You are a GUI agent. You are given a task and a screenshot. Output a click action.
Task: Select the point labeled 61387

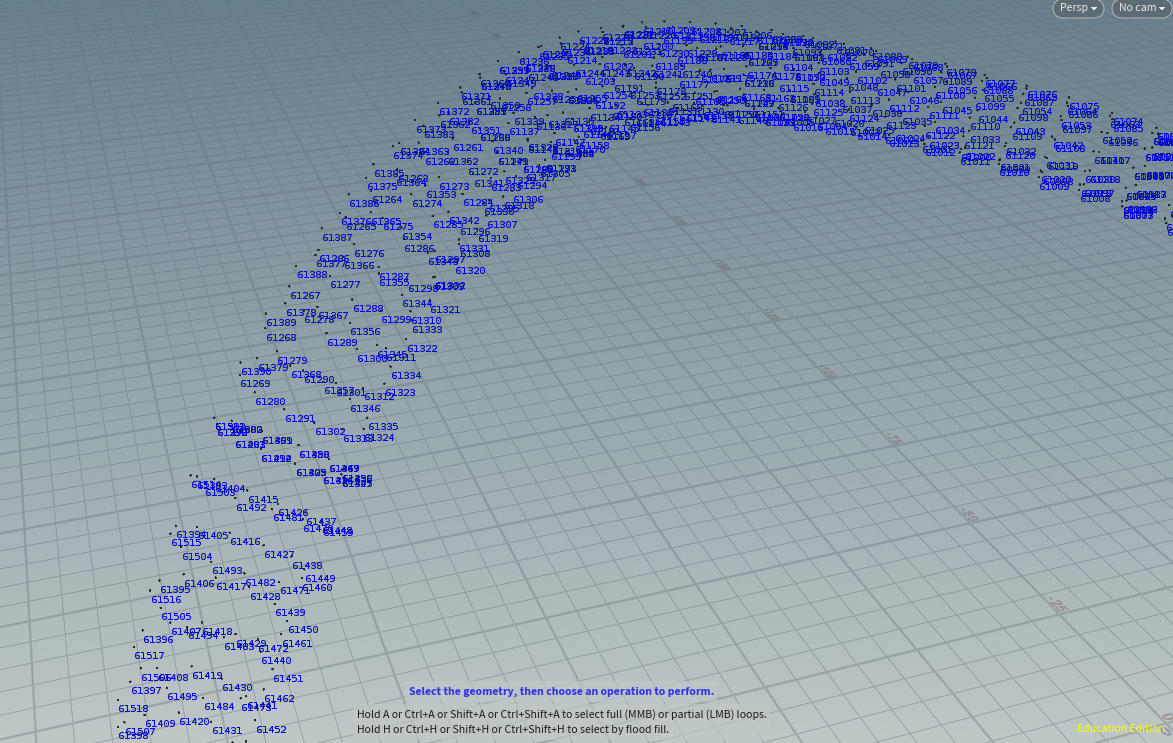click(x=337, y=238)
